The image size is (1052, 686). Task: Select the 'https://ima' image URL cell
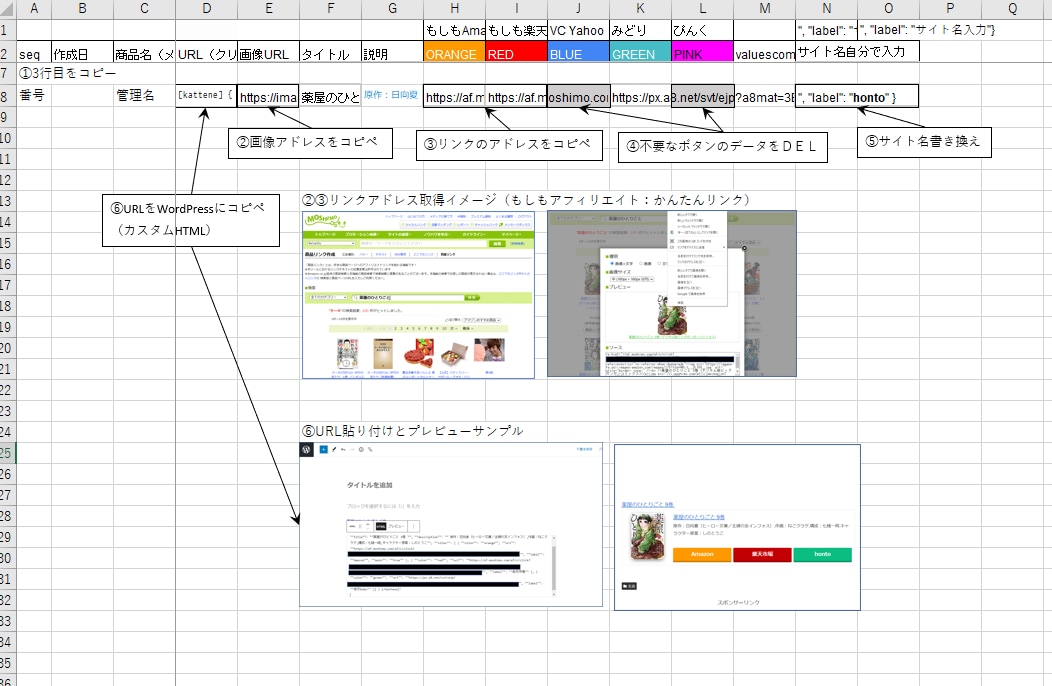click(268, 96)
